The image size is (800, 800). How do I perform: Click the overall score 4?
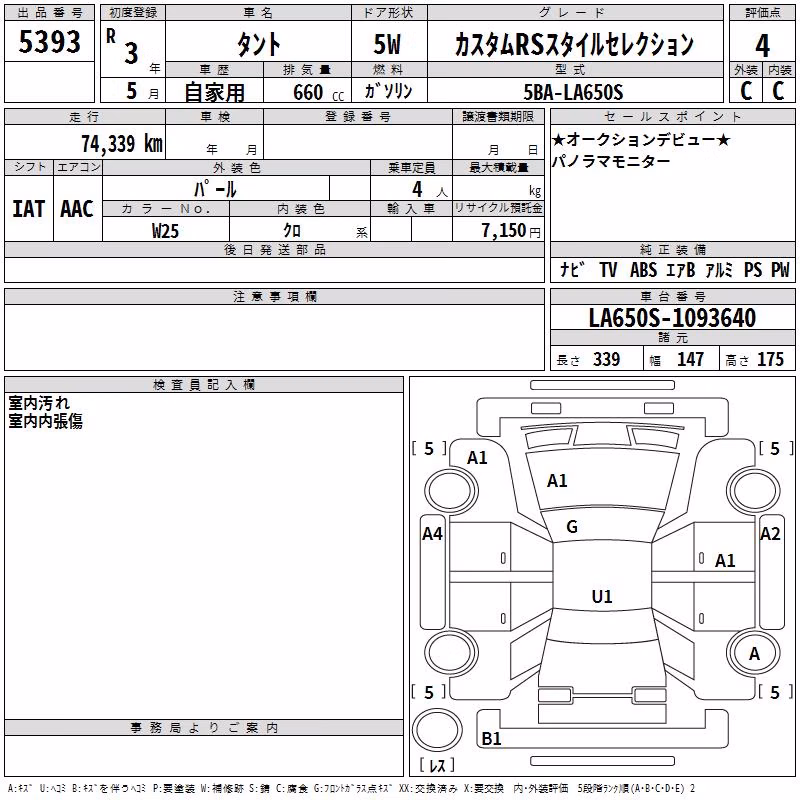[762, 45]
